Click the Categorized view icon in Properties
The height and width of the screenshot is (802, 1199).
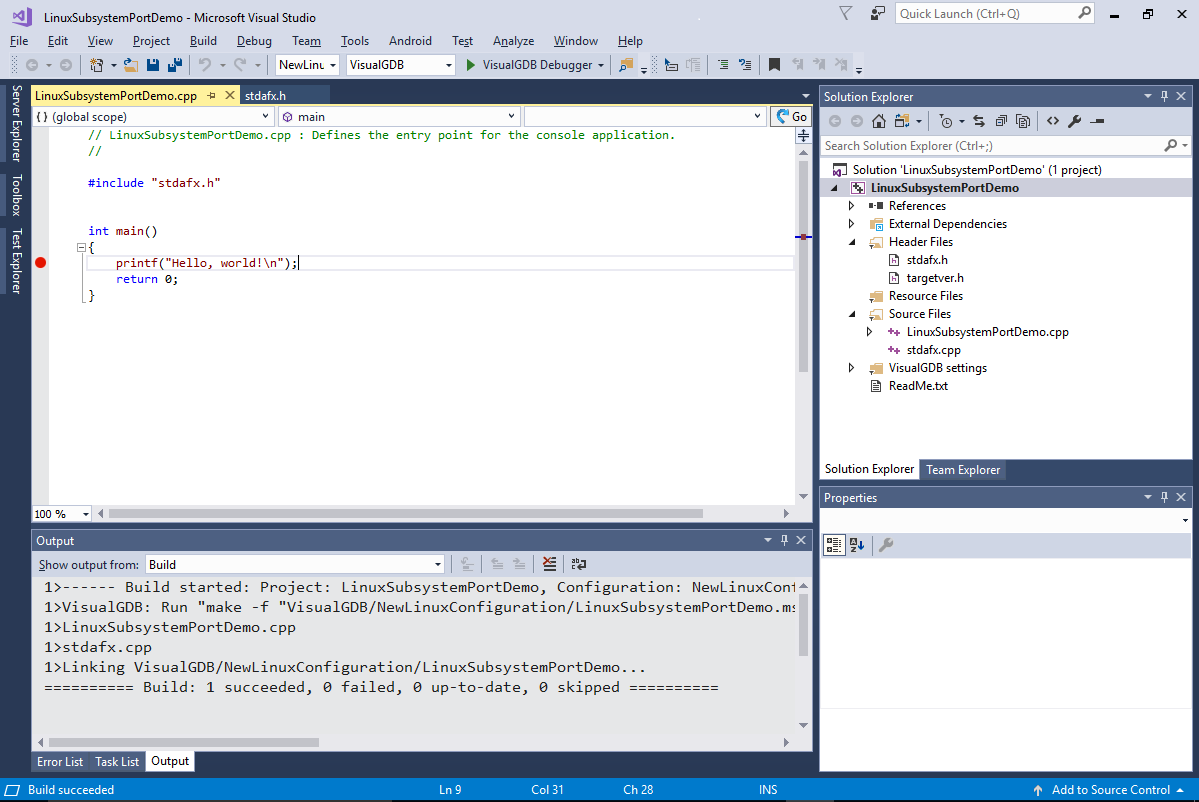(x=834, y=544)
